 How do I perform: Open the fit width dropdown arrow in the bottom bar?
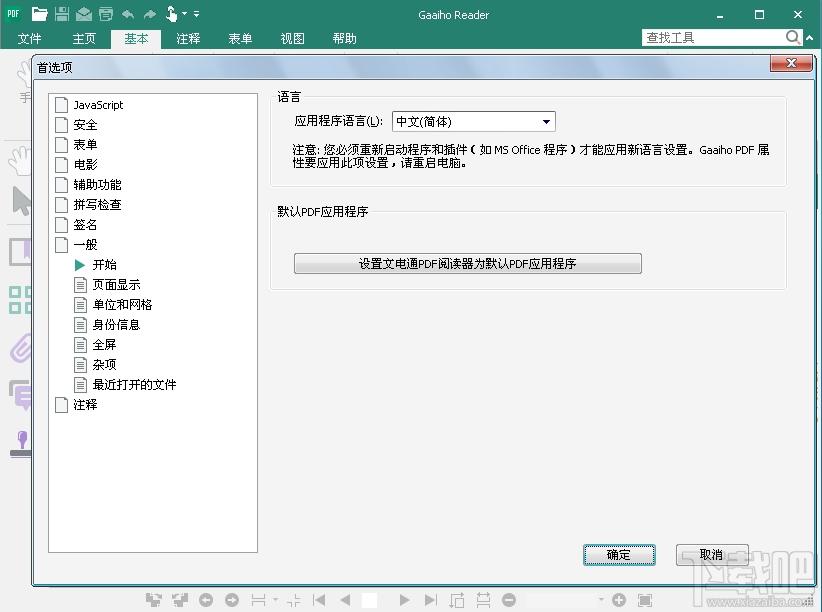tap(275, 599)
